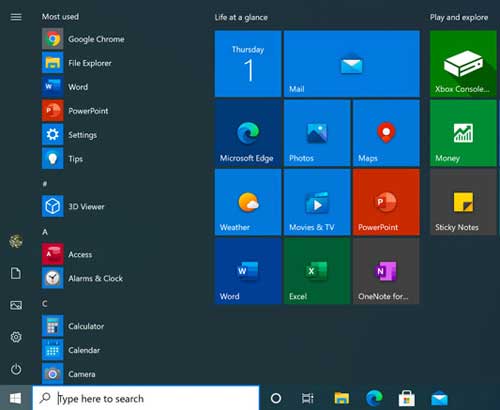
Task: Open the OneNote tile
Action: pyautogui.click(x=386, y=271)
